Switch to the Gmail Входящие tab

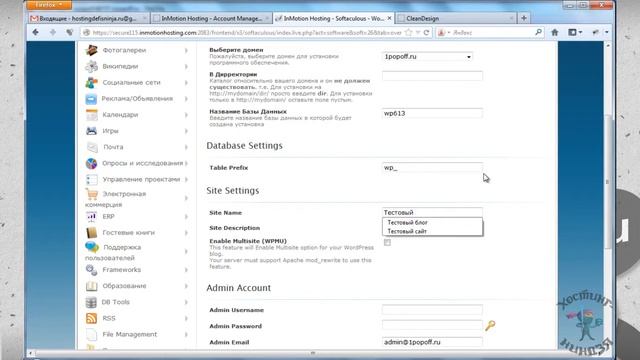[89, 18]
